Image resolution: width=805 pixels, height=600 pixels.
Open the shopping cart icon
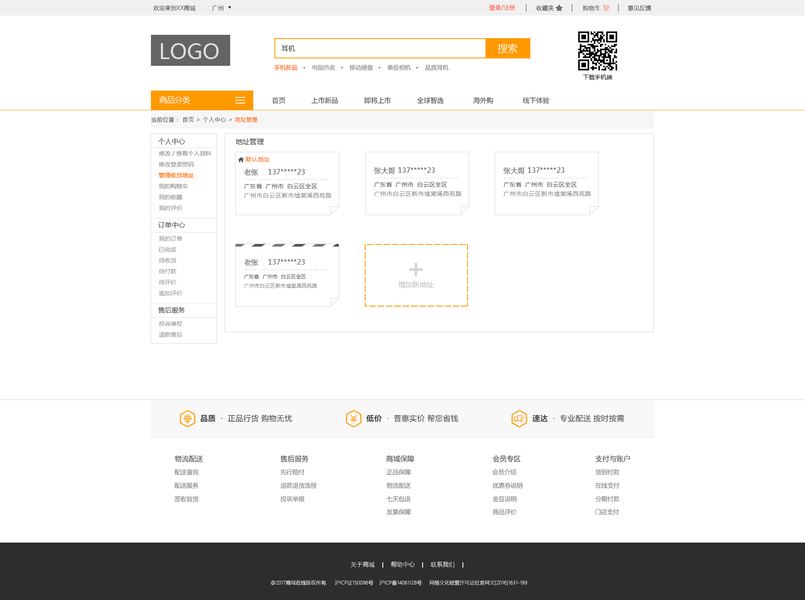pos(606,8)
